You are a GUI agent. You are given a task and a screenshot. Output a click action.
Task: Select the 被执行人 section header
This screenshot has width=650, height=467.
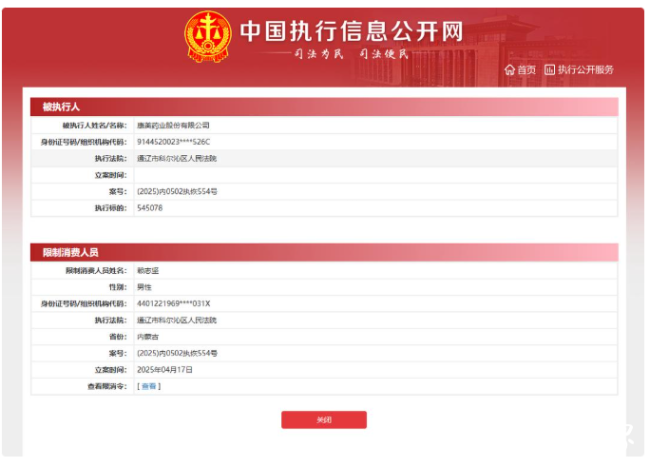click(x=61, y=106)
